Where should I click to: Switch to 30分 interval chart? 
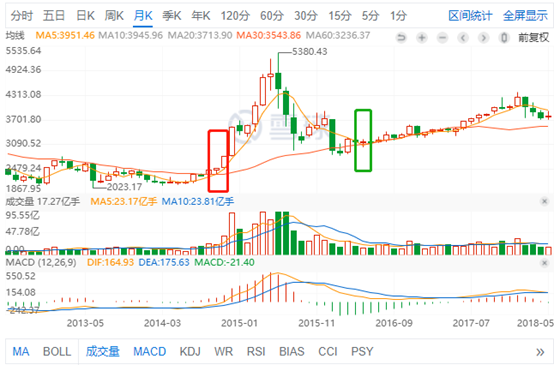[x=306, y=16]
